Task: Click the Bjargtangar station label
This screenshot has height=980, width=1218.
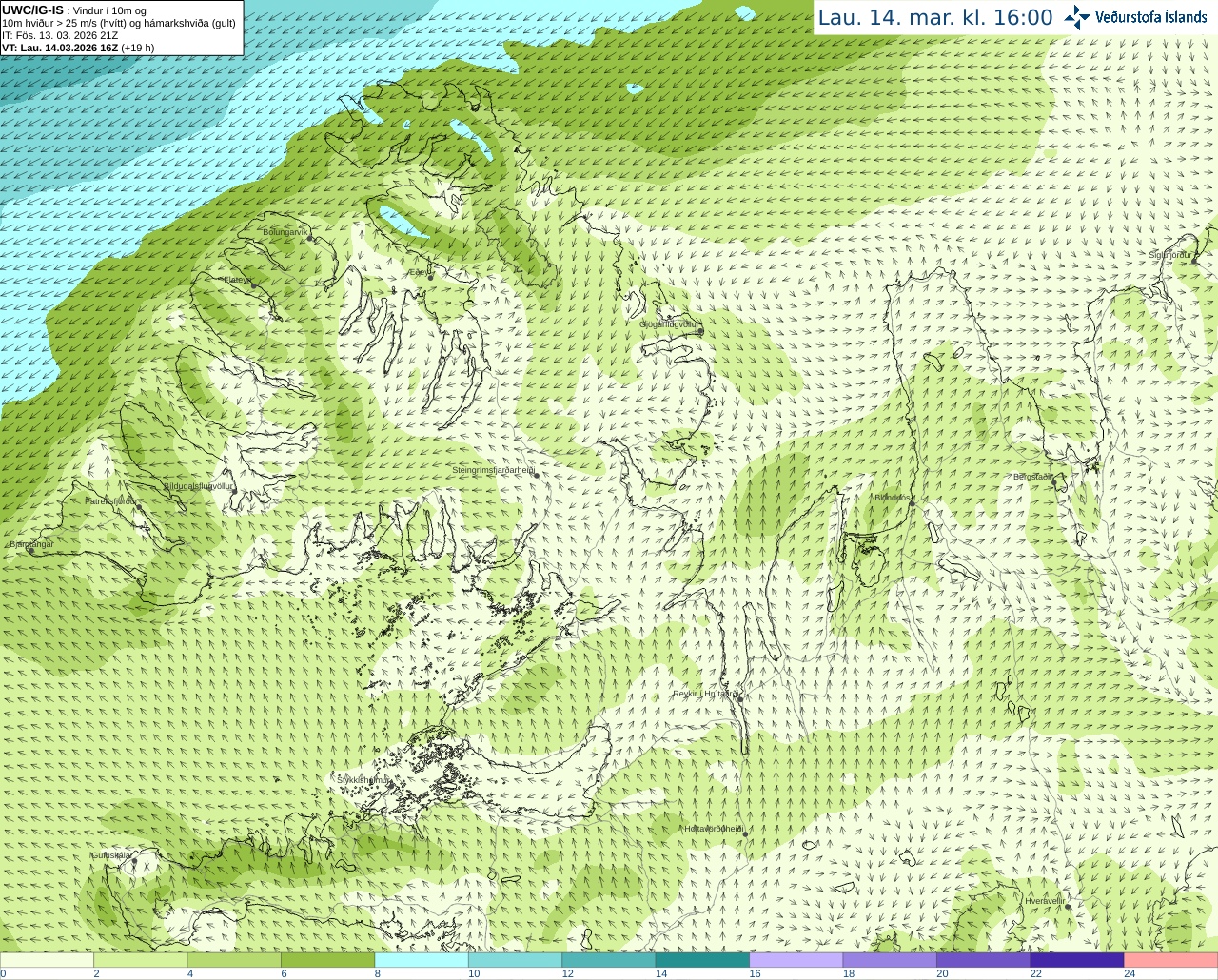Action: point(31,544)
